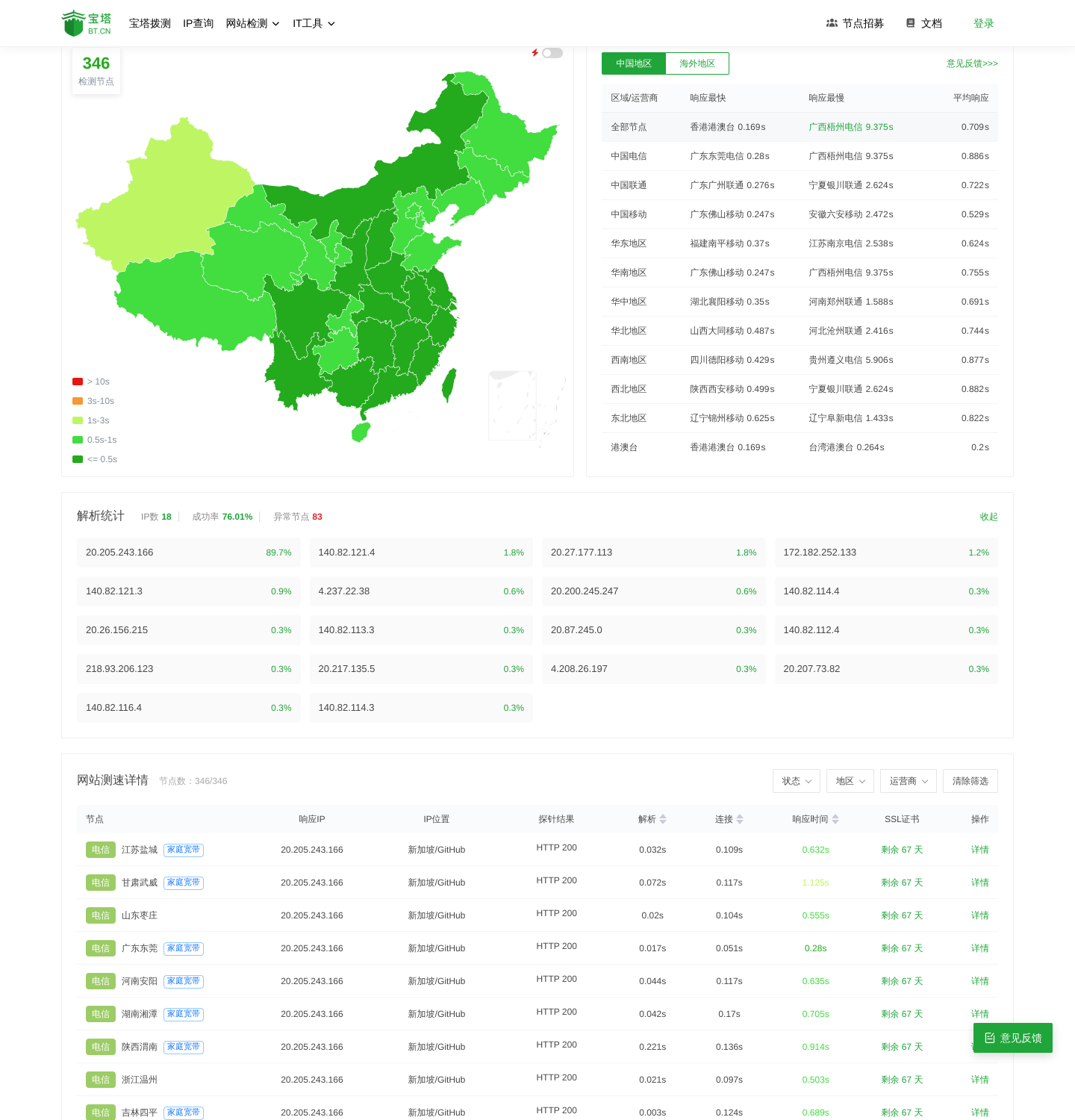Open the 意见反馈>>> link

(972, 63)
